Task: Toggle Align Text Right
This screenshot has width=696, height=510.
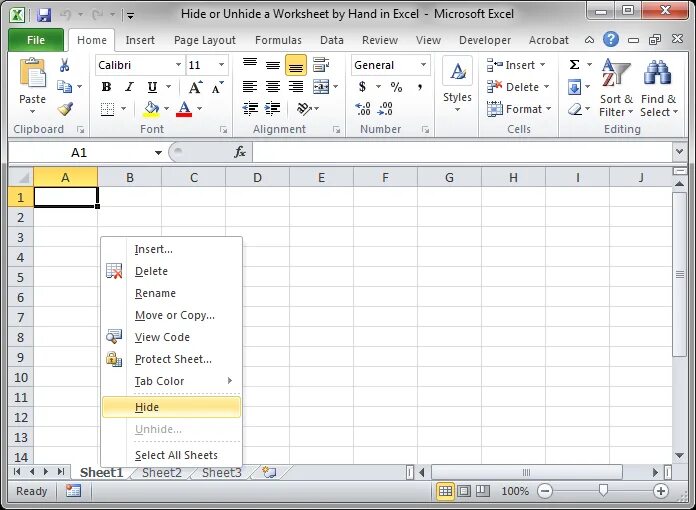Action: (296, 87)
